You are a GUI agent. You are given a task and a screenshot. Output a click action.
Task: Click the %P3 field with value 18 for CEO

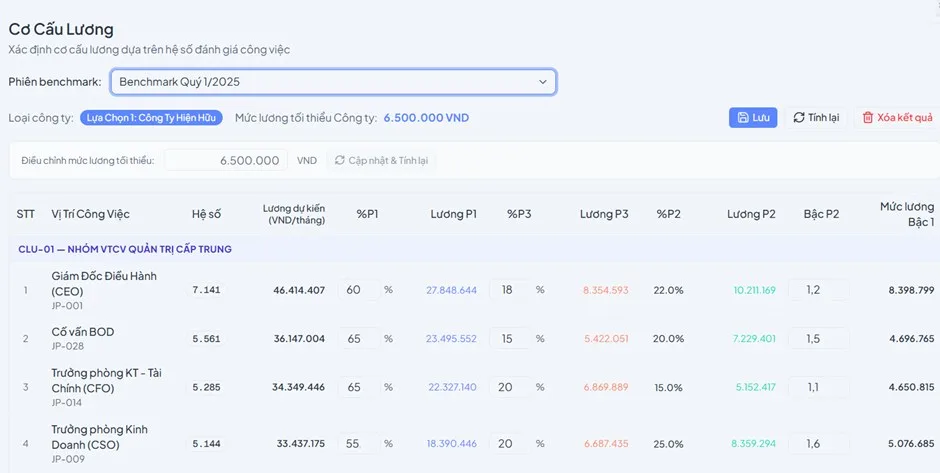(511, 290)
